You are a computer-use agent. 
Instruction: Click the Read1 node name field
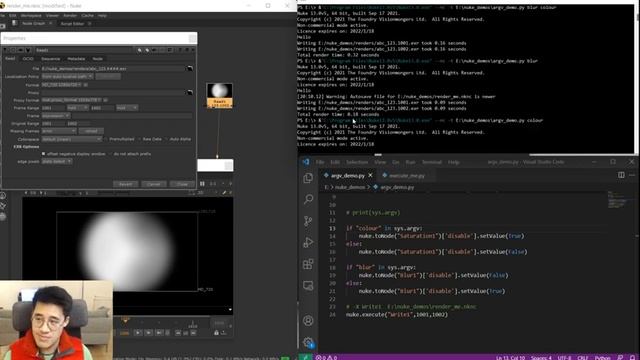coord(85,50)
